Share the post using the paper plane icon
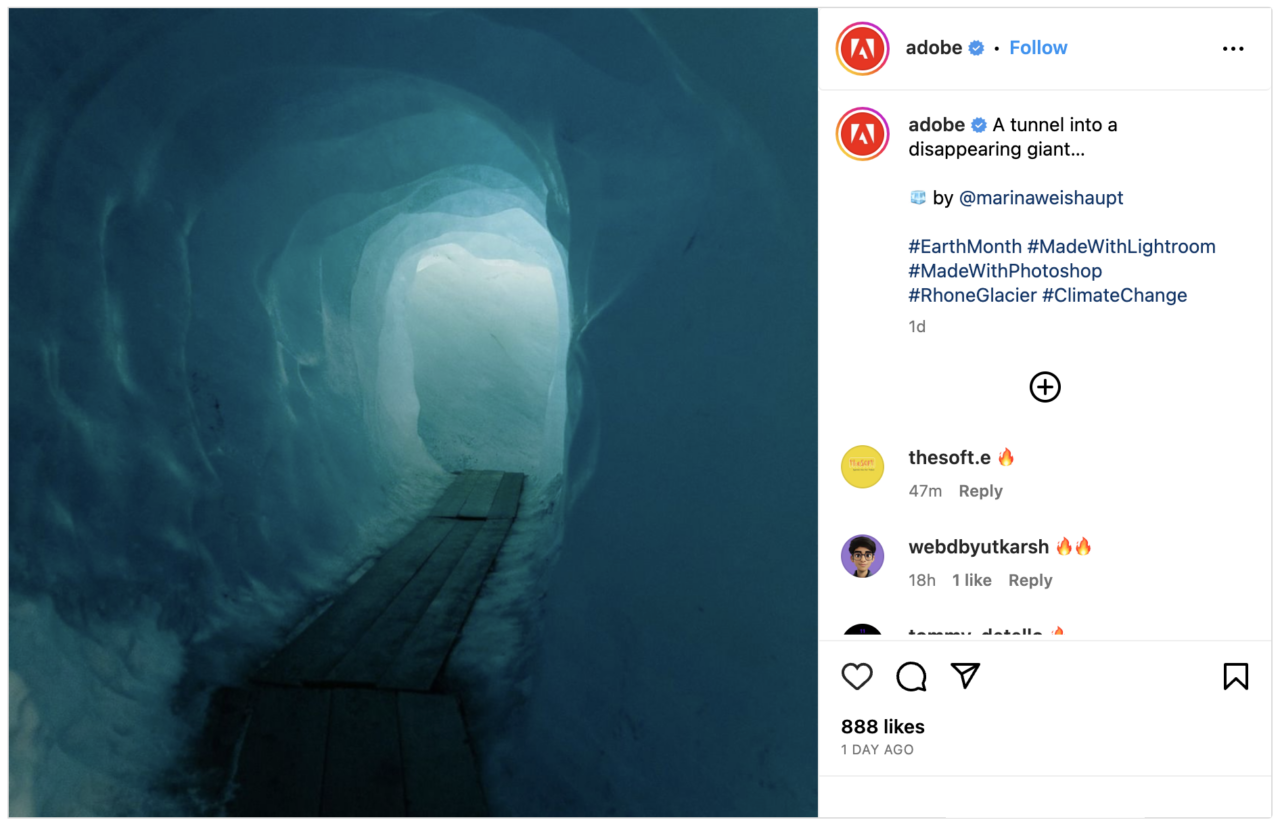 (963, 677)
